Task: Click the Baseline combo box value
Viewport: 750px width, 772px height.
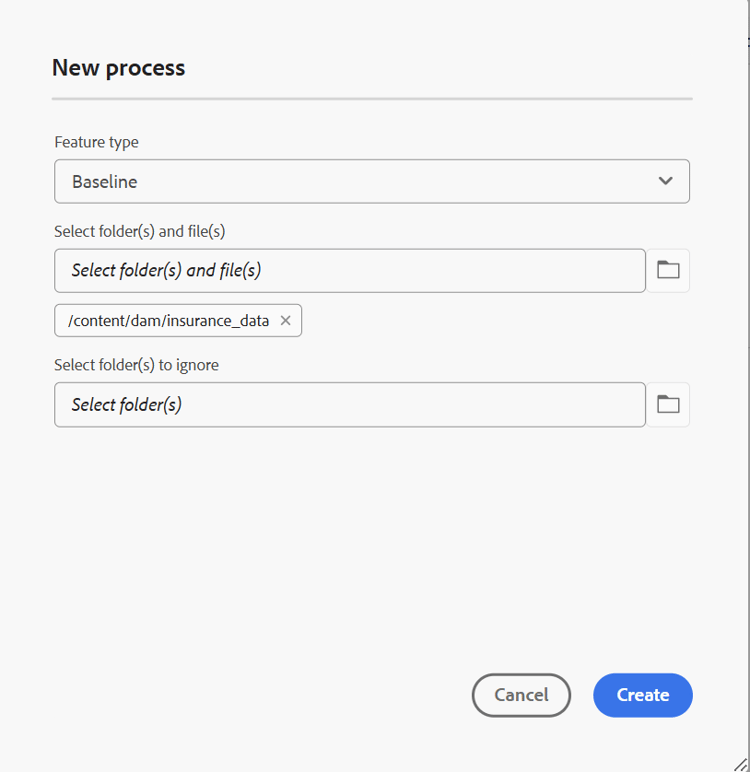Action: pyautogui.click(x=105, y=182)
